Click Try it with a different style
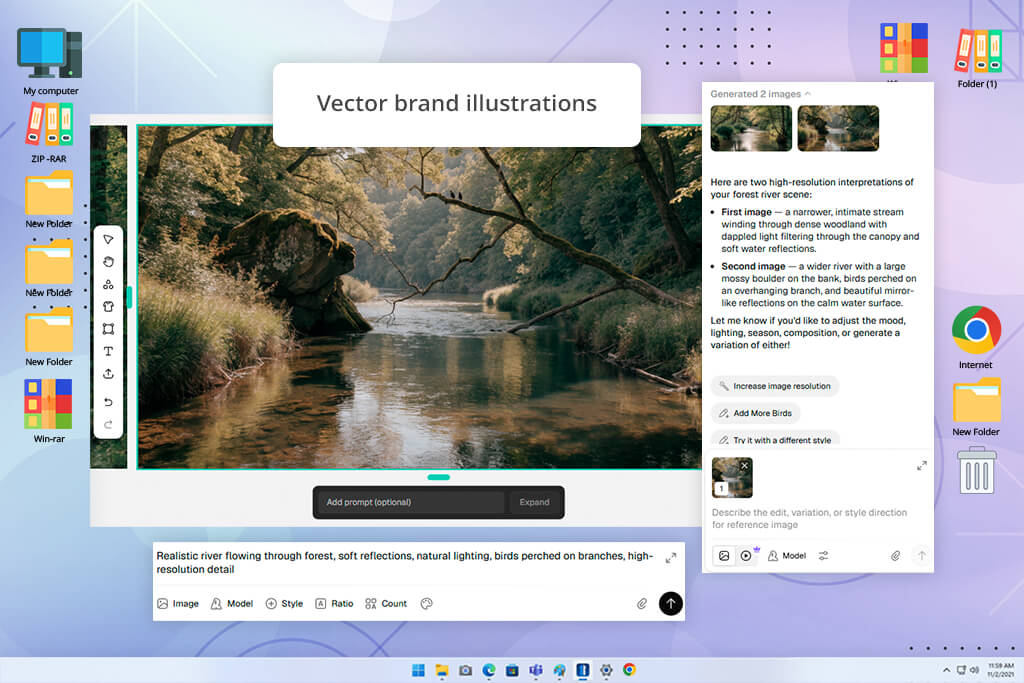 pyautogui.click(x=775, y=439)
